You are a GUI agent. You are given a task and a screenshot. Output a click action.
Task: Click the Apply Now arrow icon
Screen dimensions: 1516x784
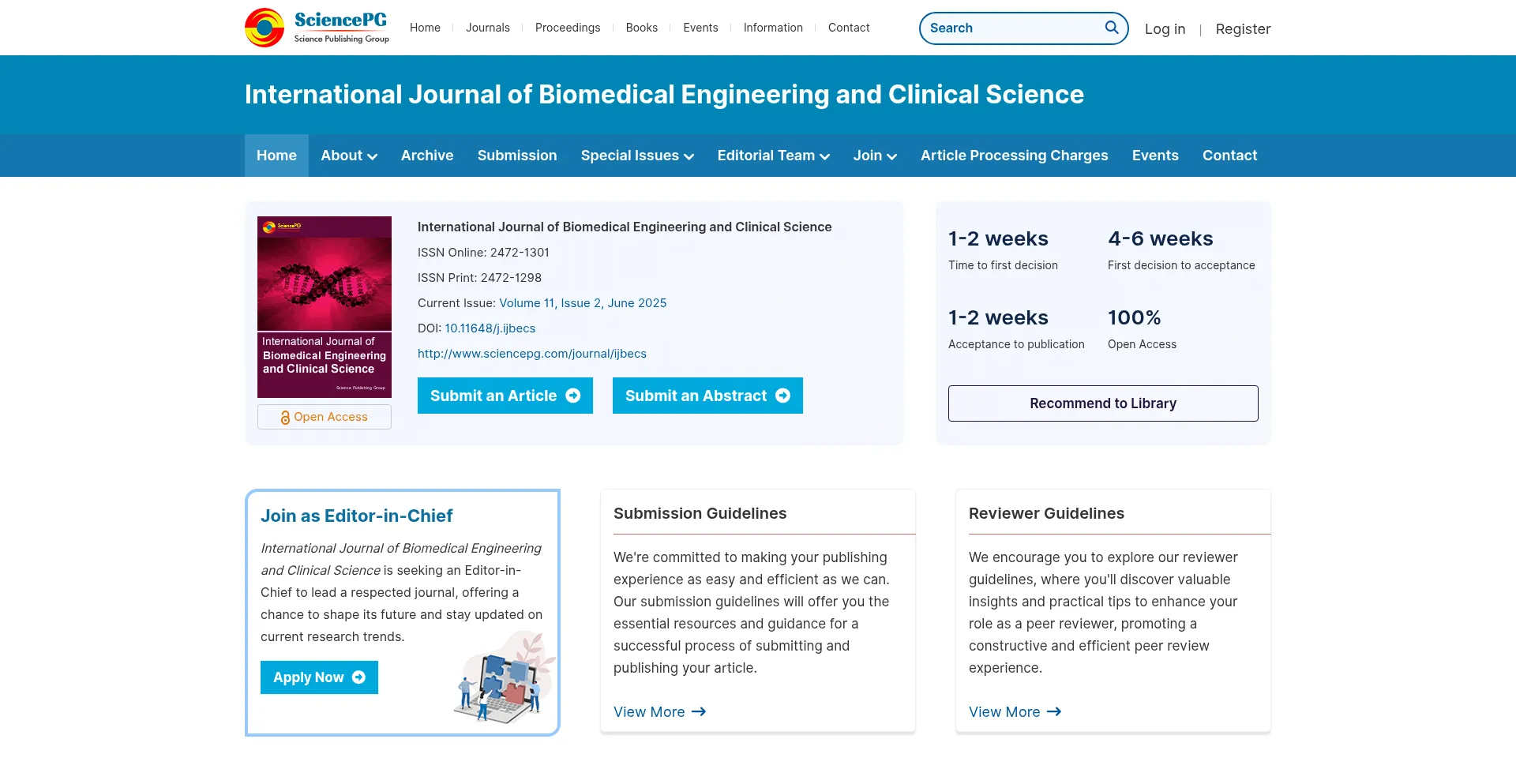coord(358,677)
